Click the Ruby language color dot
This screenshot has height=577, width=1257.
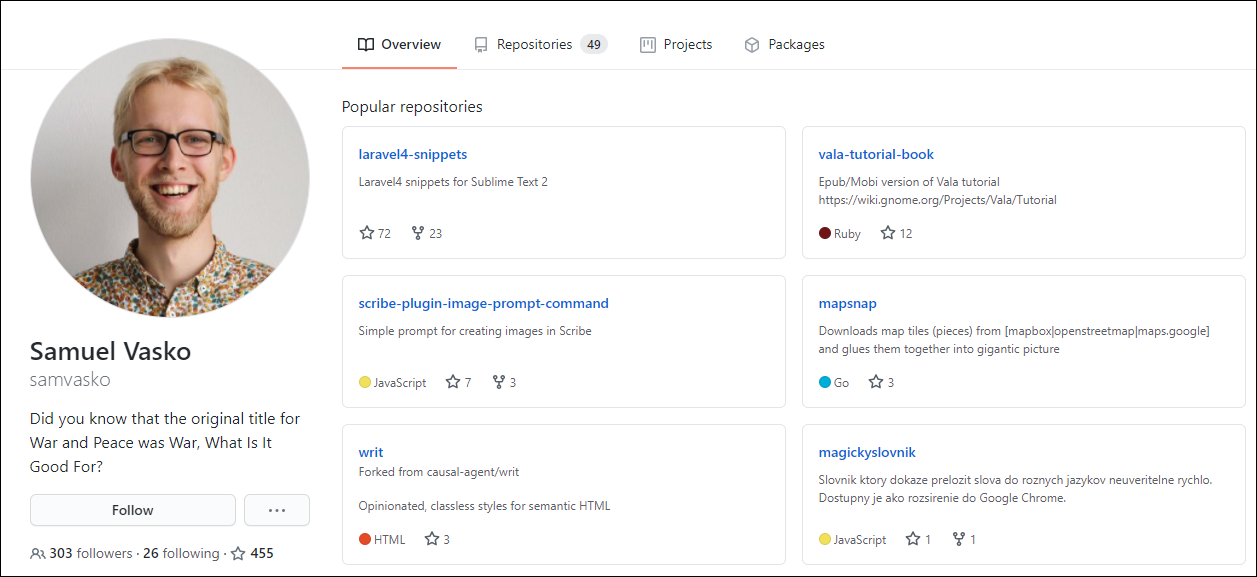pos(825,233)
